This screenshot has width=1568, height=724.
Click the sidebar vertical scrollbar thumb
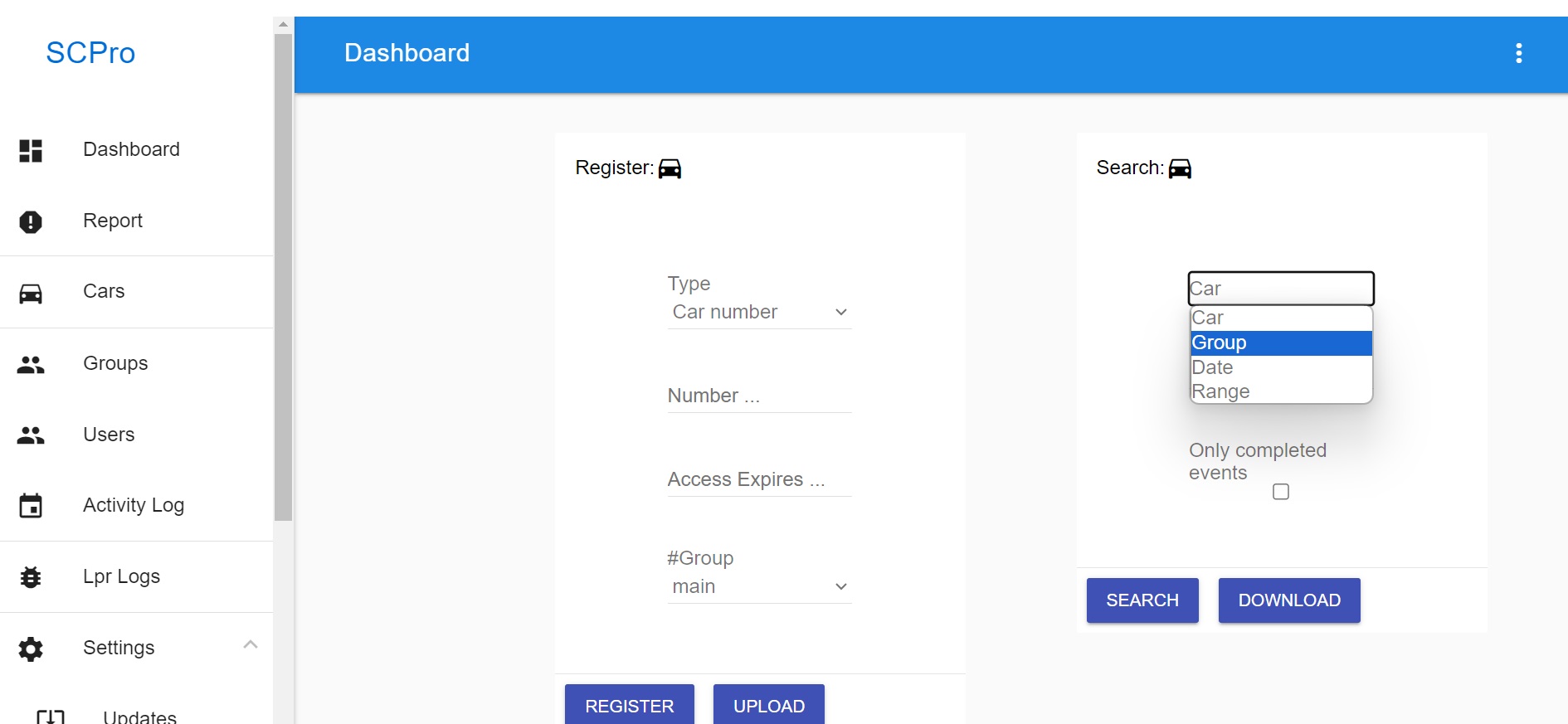click(283, 276)
